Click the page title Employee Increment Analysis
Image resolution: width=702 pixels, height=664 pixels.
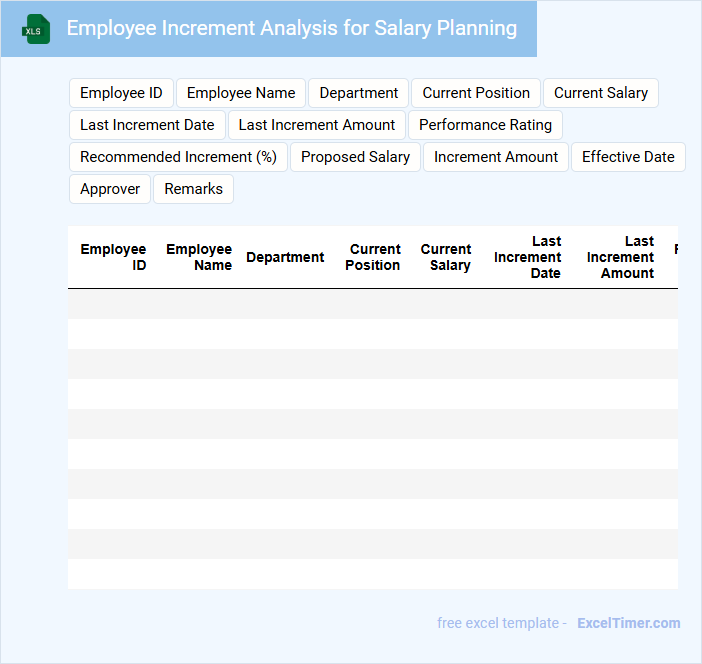pos(291,28)
